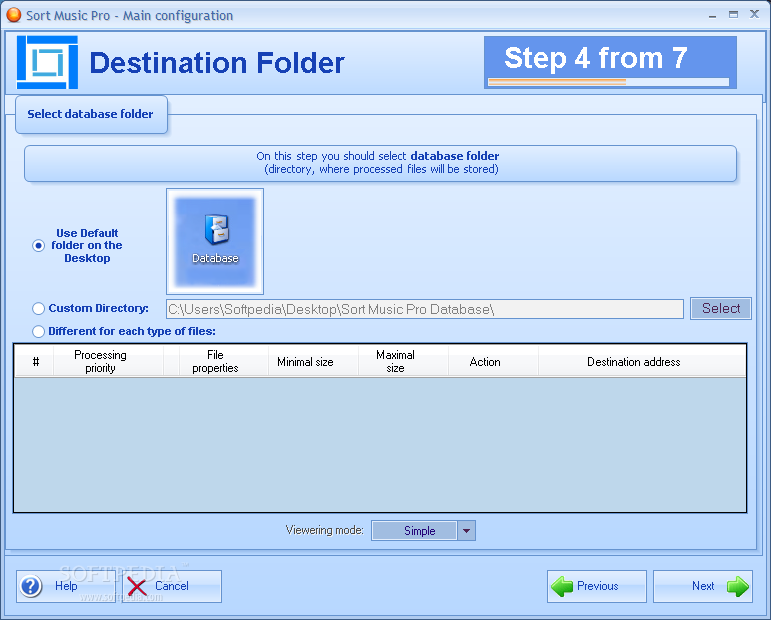This screenshot has width=771, height=620.
Task: Click the 'database folder' instruction text
Action: coord(455,156)
